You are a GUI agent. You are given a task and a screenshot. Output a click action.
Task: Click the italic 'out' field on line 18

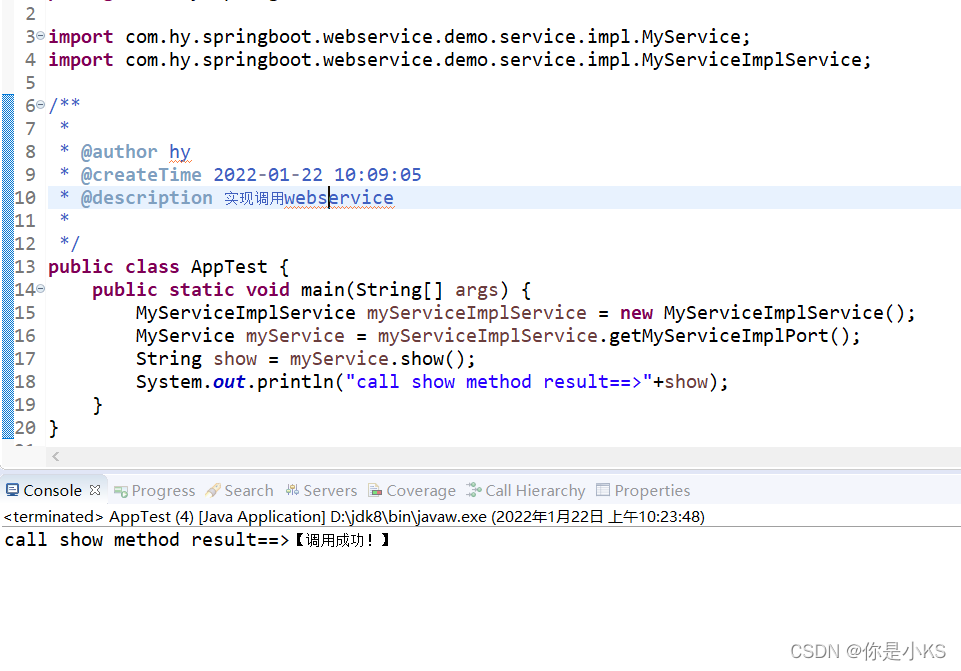(x=229, y=382)
